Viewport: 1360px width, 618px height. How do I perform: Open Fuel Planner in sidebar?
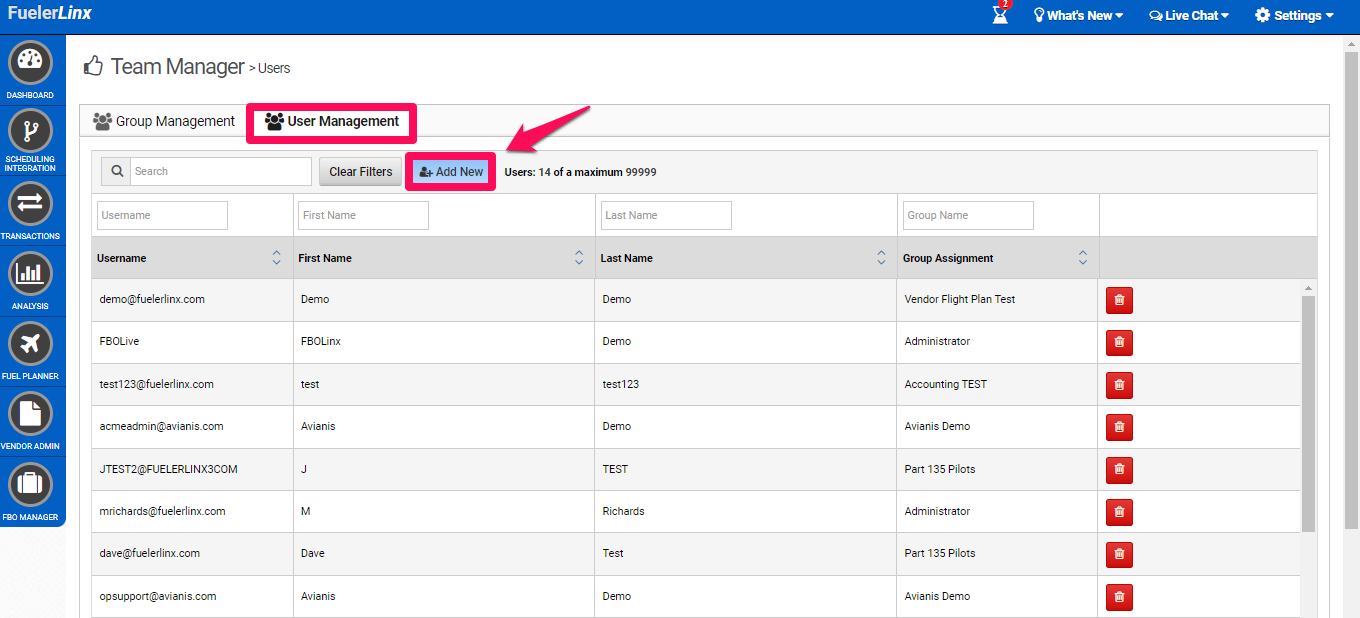coord(30,344)
